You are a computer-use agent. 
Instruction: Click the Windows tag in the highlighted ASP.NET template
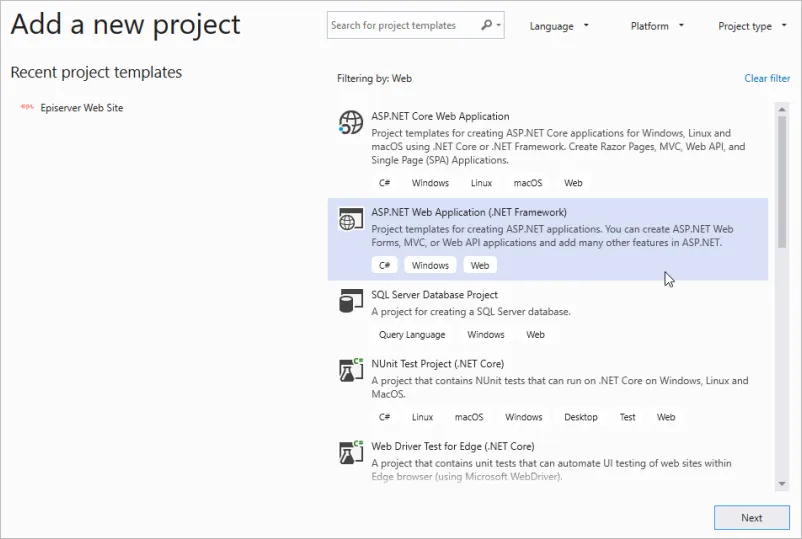click(430, 265)
